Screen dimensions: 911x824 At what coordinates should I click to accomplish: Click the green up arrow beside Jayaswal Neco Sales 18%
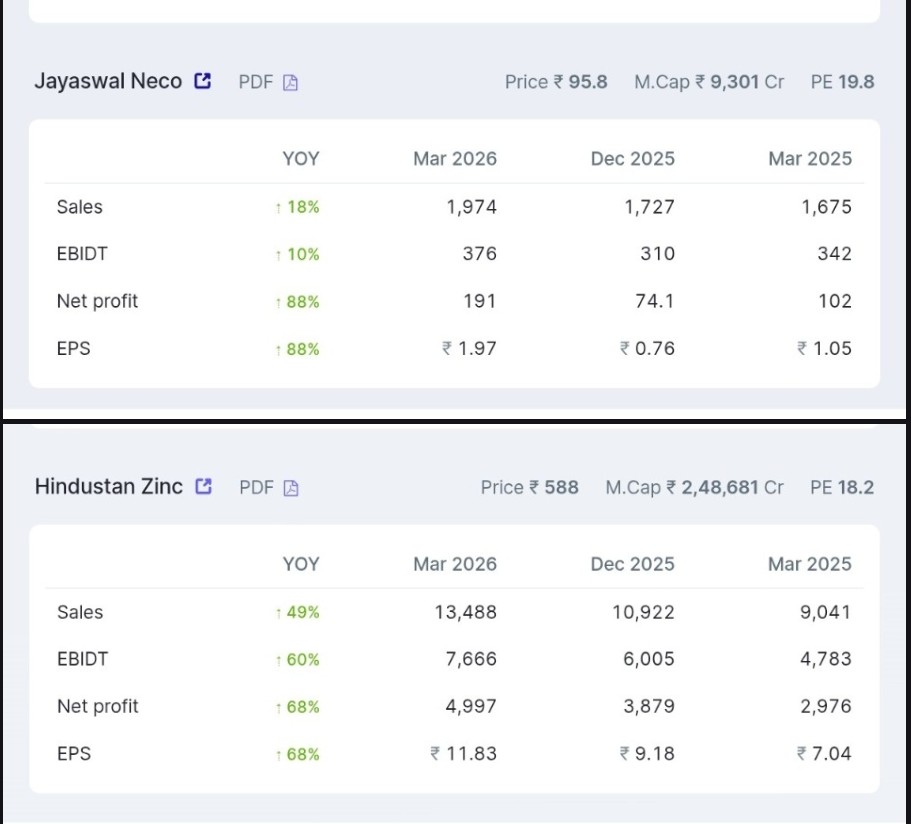pos(278,207)
